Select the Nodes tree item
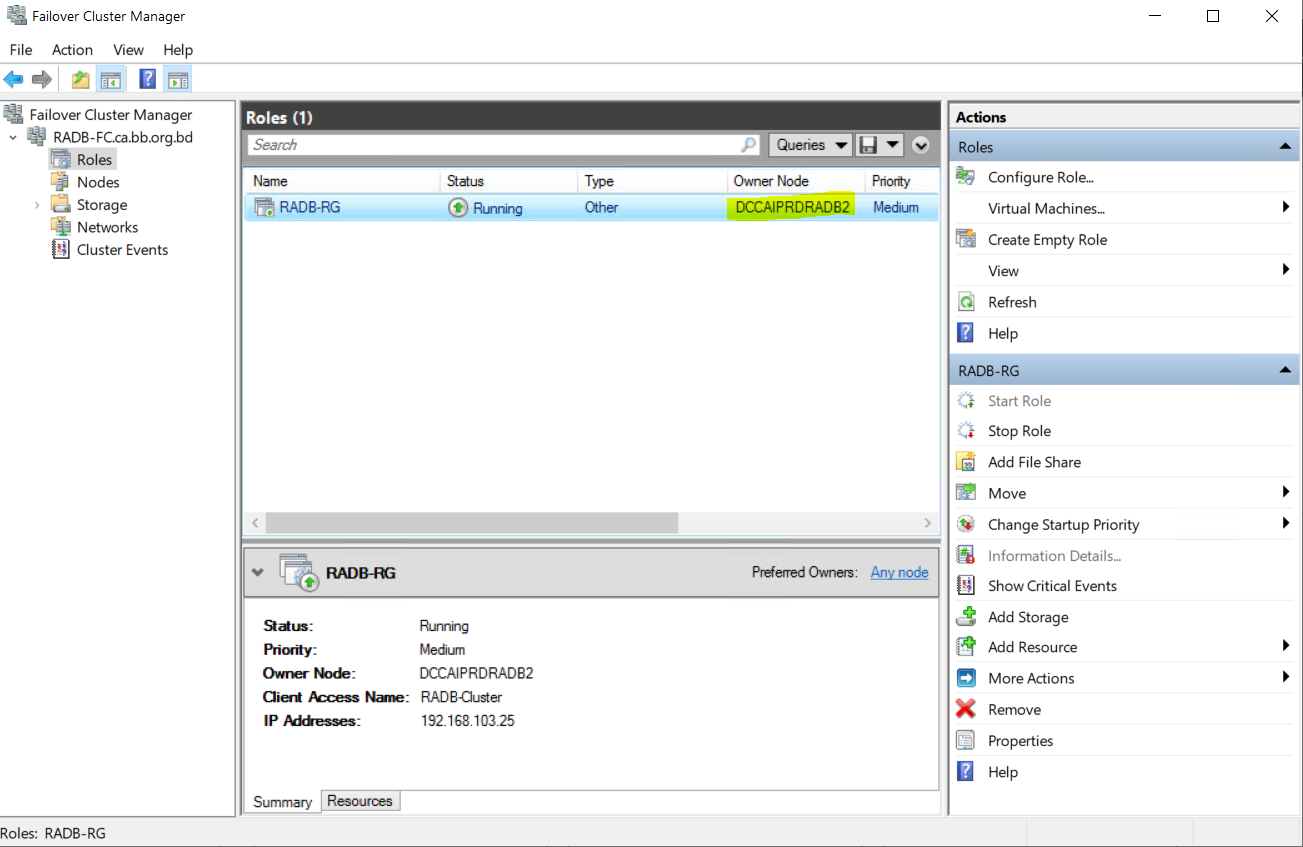This screenshot has width=1303, height=847. pos(98,182)
